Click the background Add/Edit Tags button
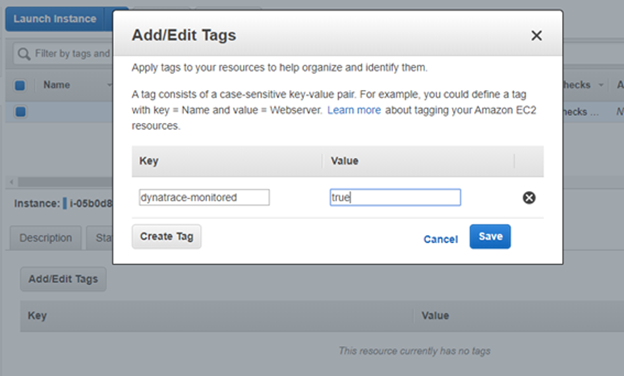The height and width of the screenshot is (376, 624). (63, 279)
